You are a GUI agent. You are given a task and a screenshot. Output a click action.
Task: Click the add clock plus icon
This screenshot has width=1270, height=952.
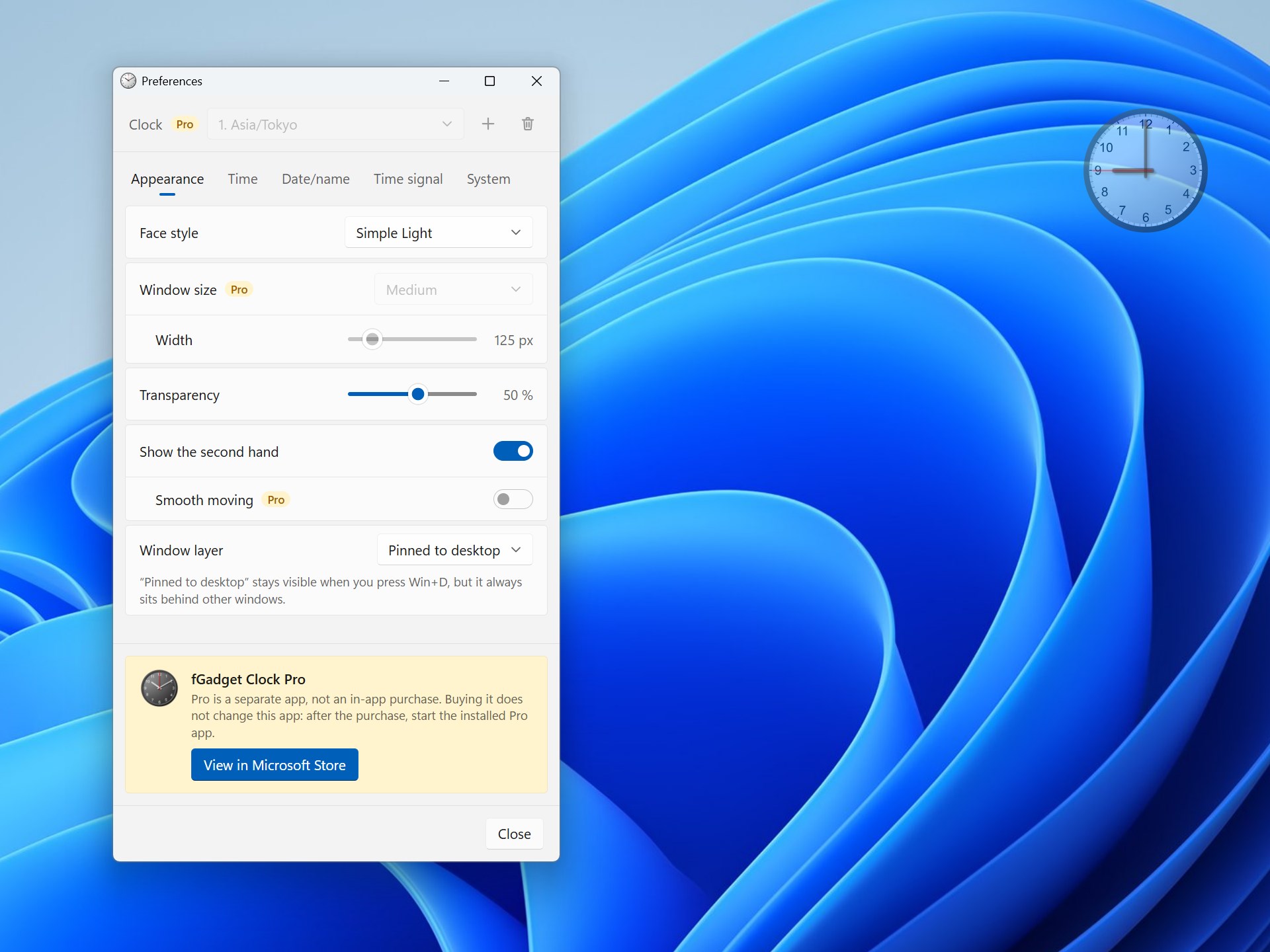tap(488, 124)
